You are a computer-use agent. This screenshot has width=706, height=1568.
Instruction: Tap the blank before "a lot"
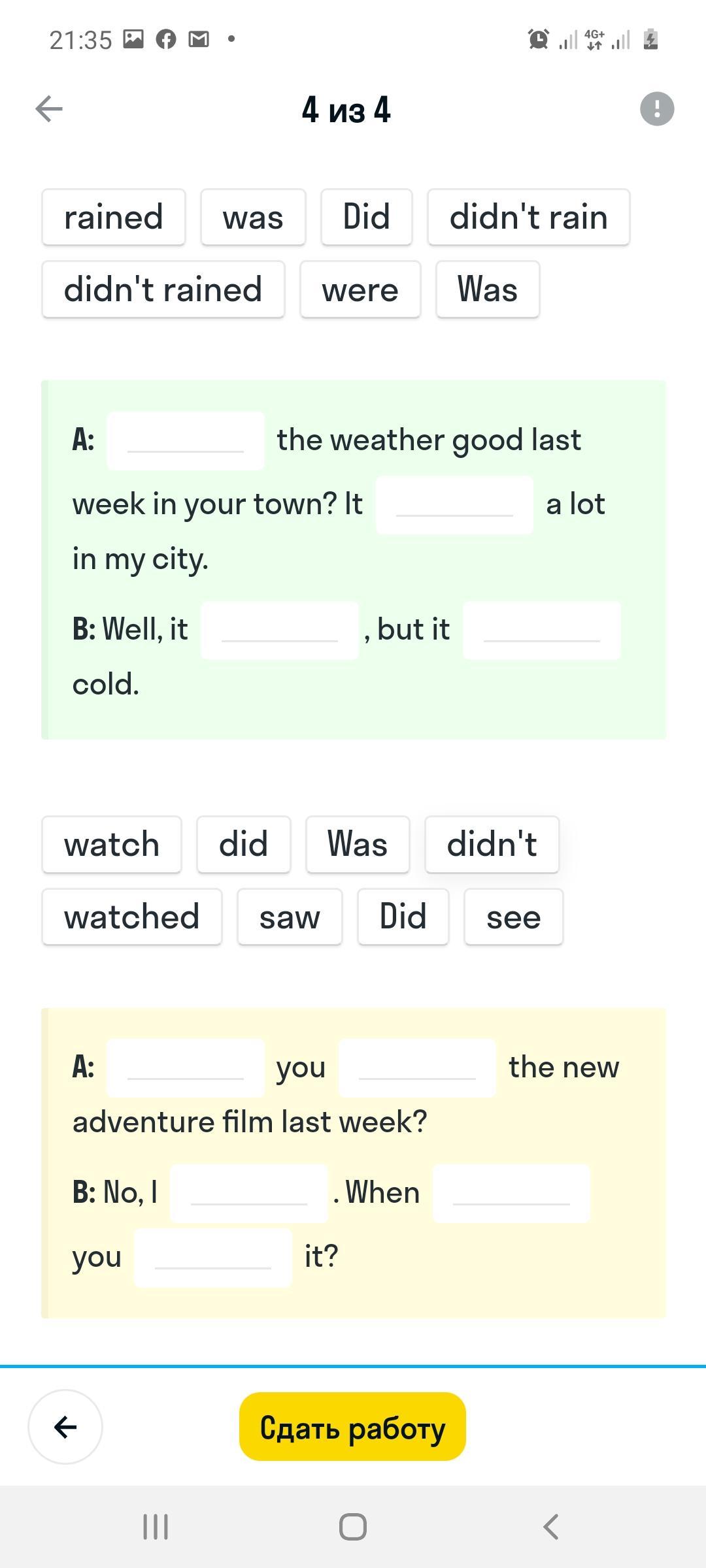pyautogui.click(x=454, y=505)
